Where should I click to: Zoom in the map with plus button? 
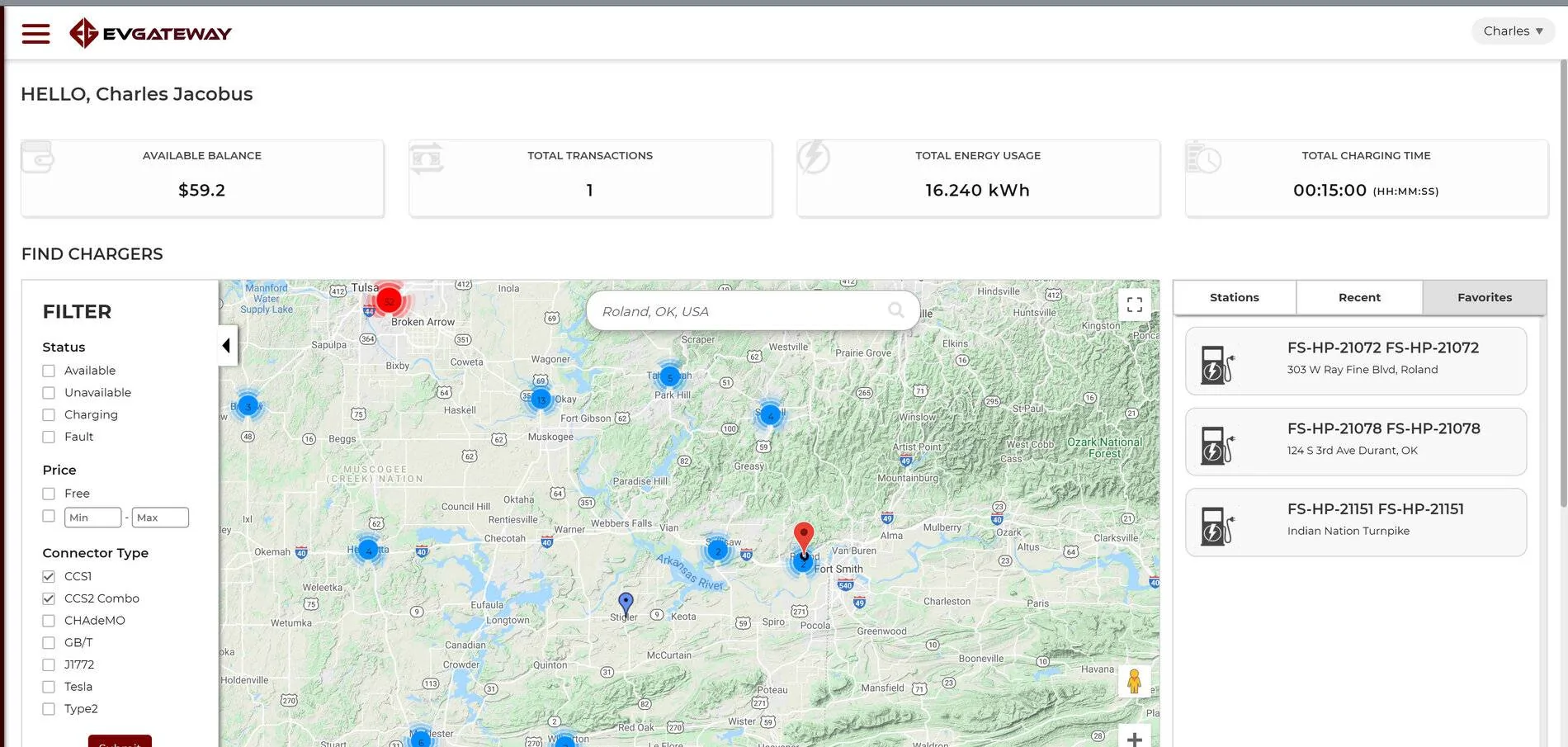click(1135, 737)
